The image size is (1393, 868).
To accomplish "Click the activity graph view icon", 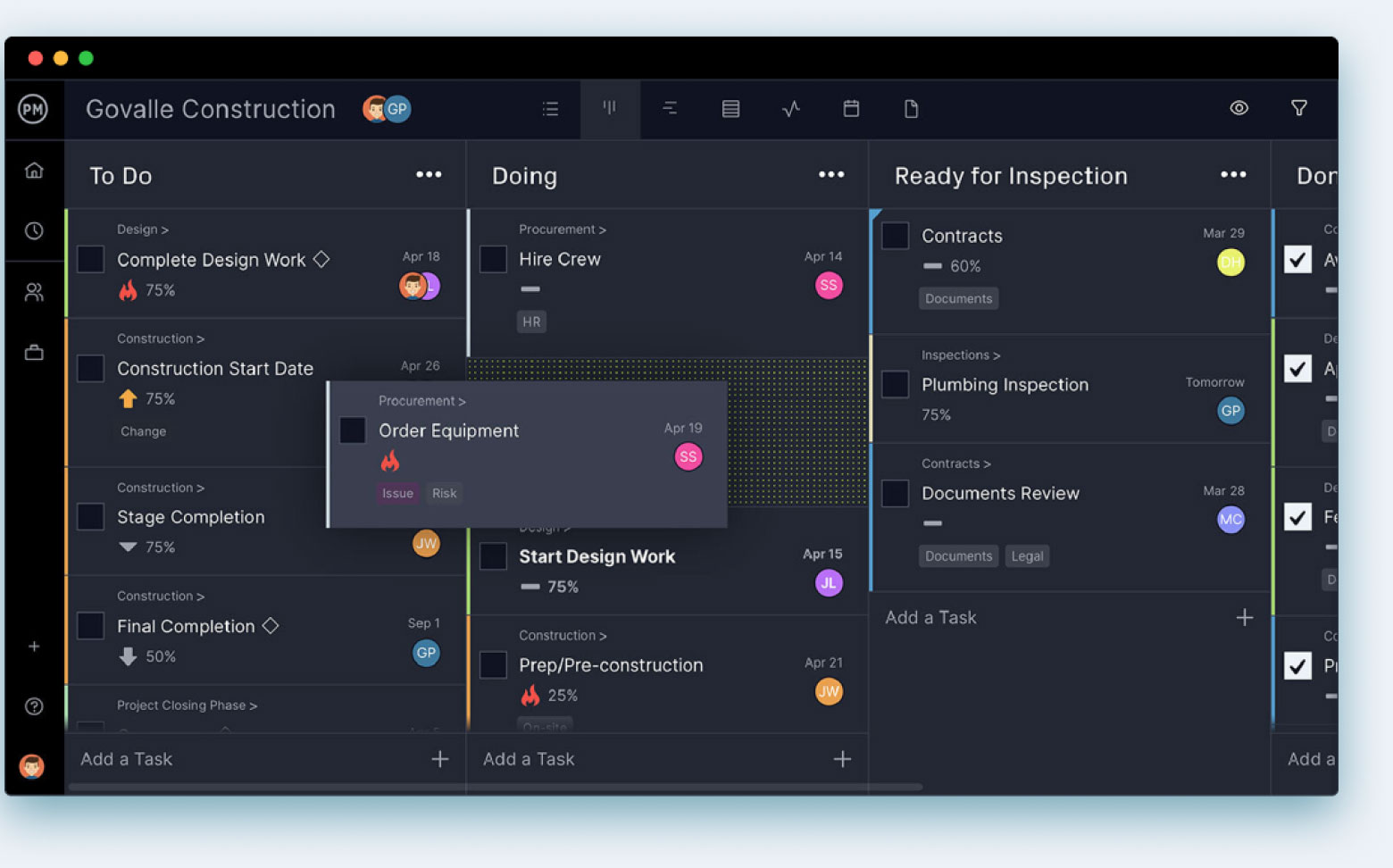I will [x=790, y=108].
